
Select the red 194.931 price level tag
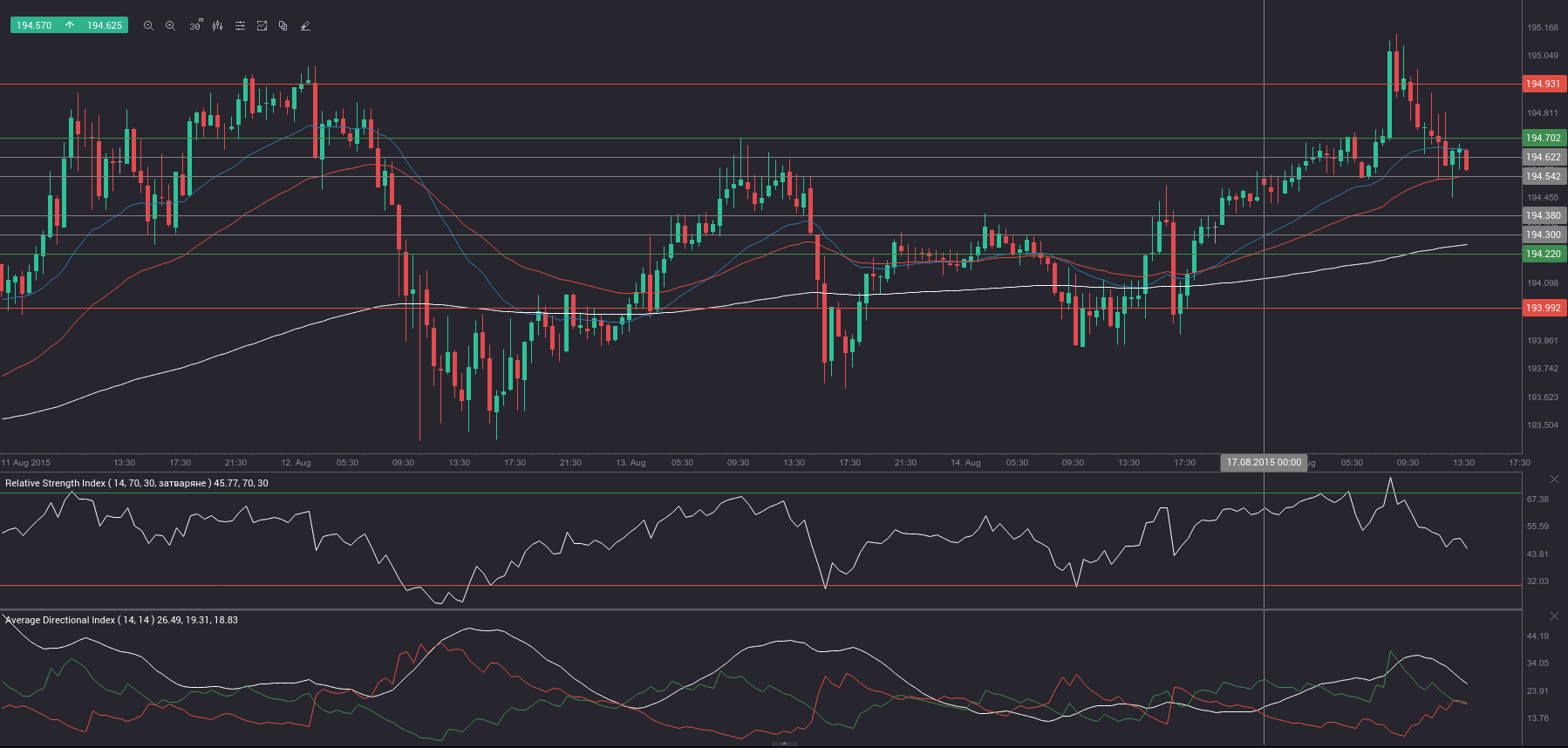pos(1544,84)
